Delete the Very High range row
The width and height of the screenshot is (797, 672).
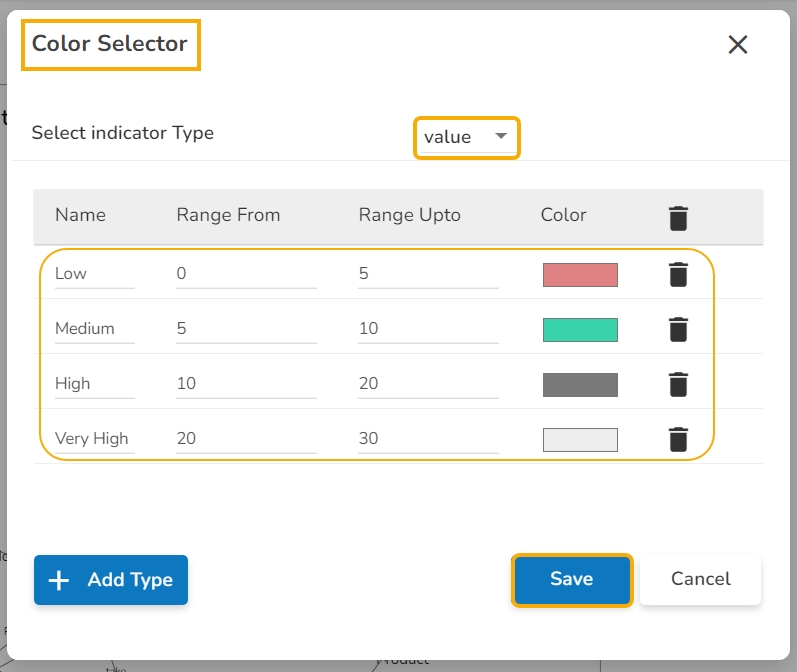[x=678, y=439]
